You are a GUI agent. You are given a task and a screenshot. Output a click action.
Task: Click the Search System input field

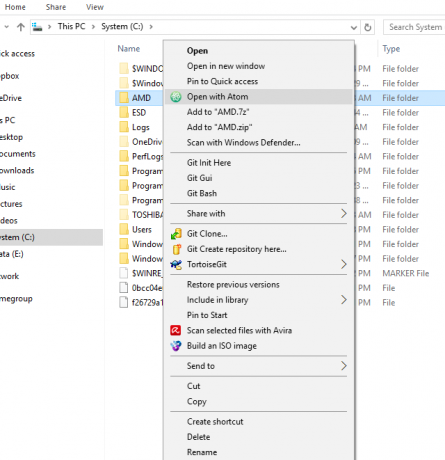(414, 27)
